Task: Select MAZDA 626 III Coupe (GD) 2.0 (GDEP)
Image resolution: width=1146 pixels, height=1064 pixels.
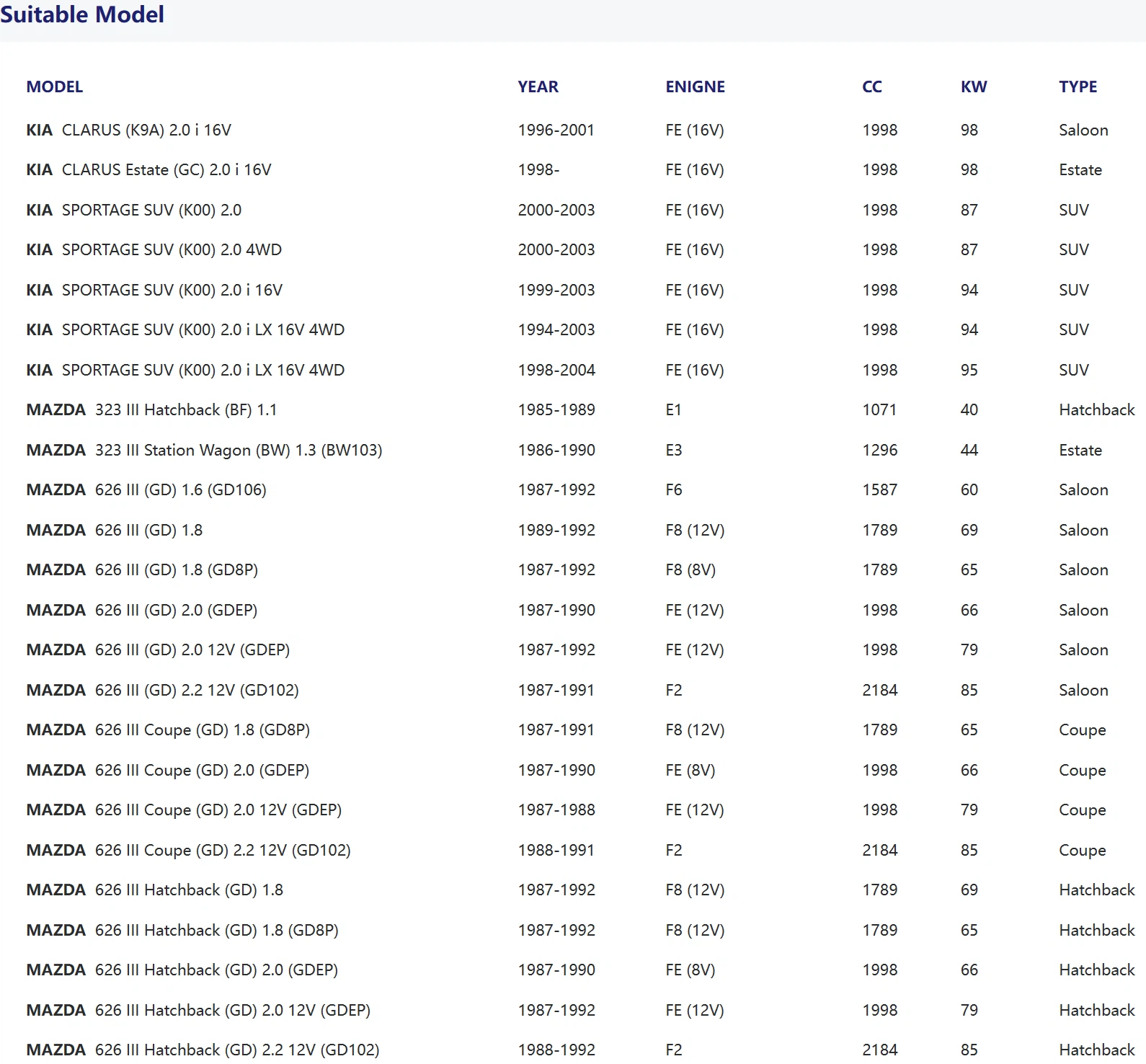Action: [x=168, y=770]
